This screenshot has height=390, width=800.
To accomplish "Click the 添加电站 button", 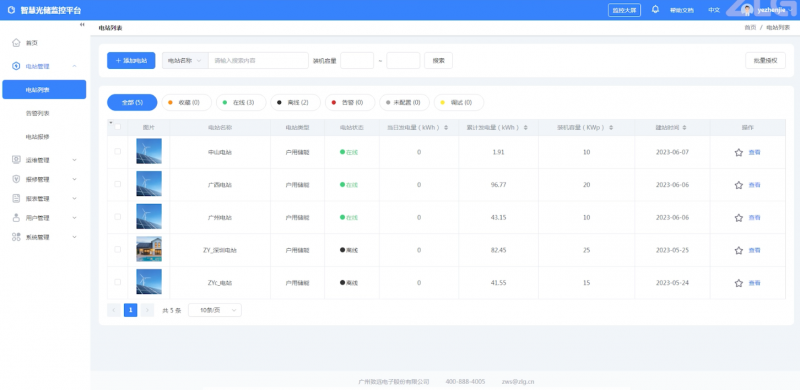I will tap(131, 60).
